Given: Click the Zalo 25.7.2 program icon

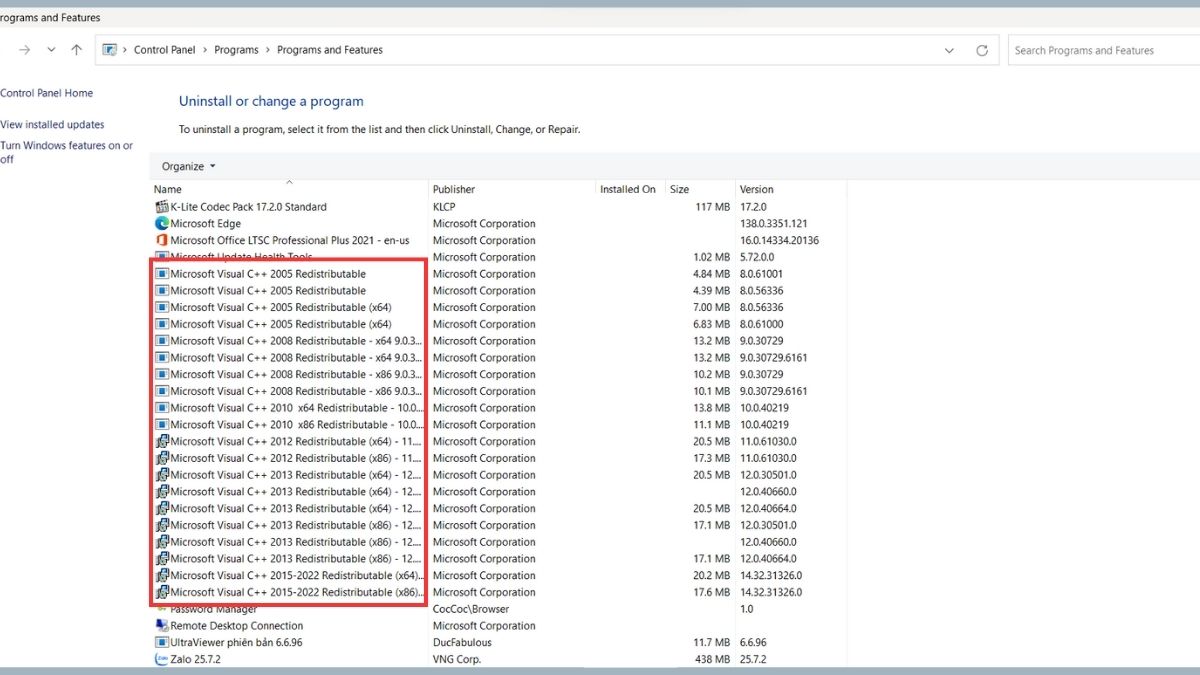Looking at the screenshot, I should tap(162, 660).
